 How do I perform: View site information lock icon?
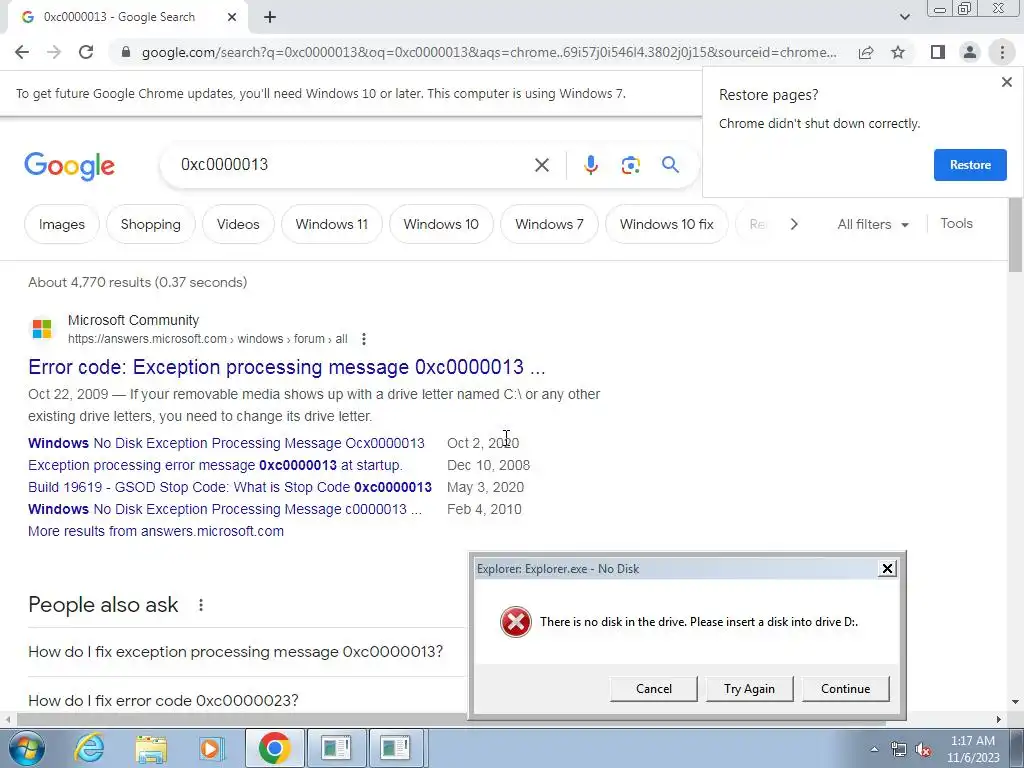pos(126,52)
